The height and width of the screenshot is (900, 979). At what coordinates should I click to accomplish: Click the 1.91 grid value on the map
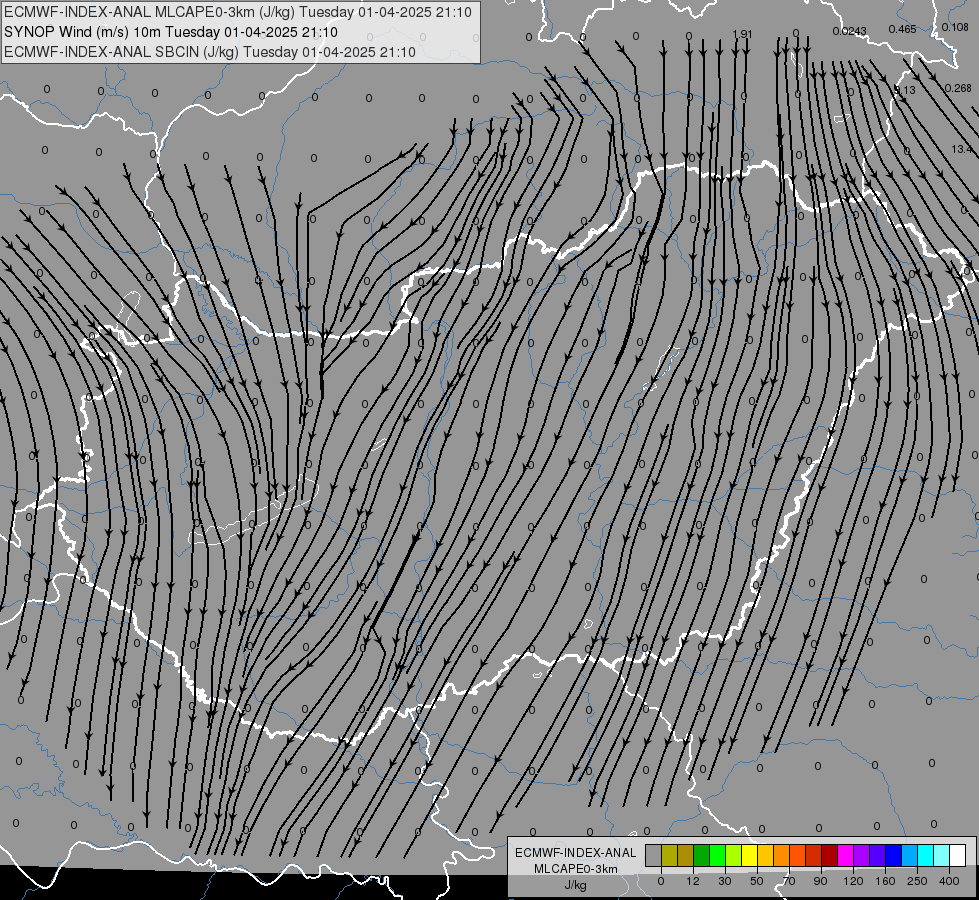pyautogui.click(x=742, y=34)
